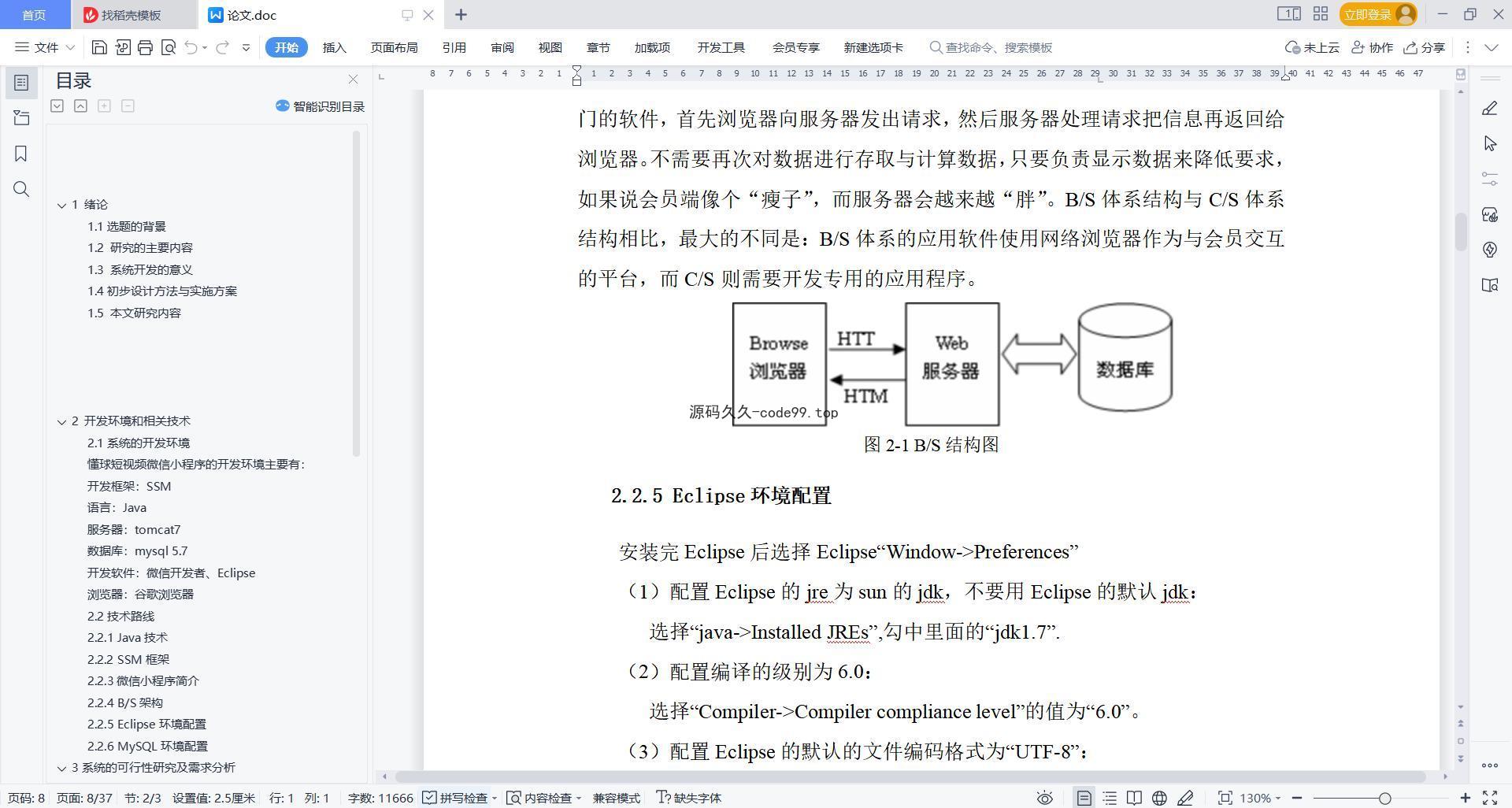Viewport: 1512px width, 808px height.
Task: Click the selection arrow tool in right sidebar
Action: tap(1489, 143)
